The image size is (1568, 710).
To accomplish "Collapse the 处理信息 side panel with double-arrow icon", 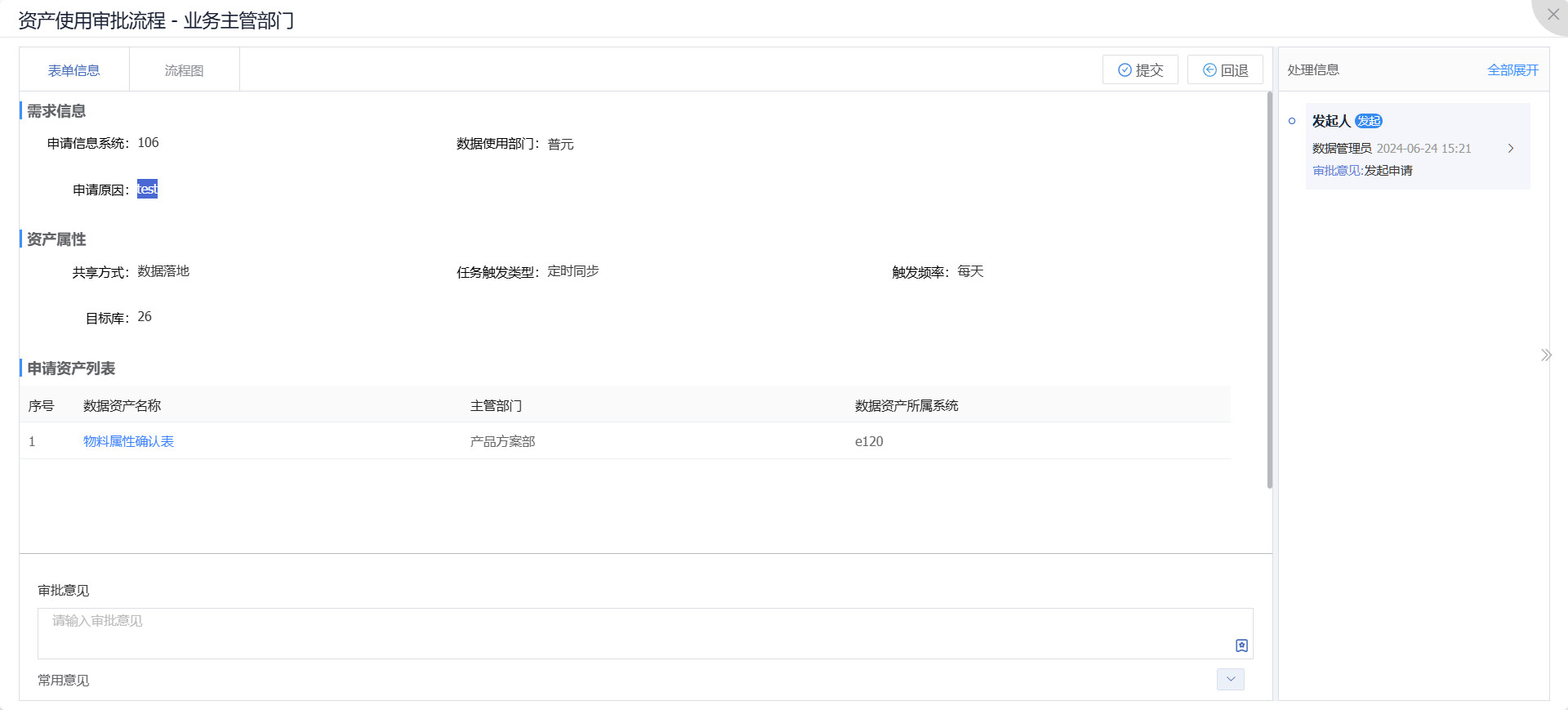I will [1545, 355].
